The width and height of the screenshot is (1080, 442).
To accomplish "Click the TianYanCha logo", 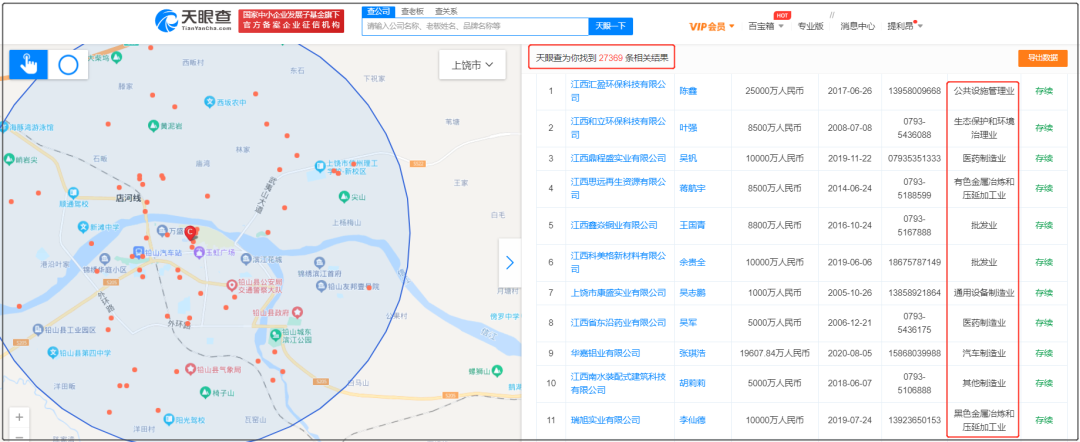I will pos(194,20).
